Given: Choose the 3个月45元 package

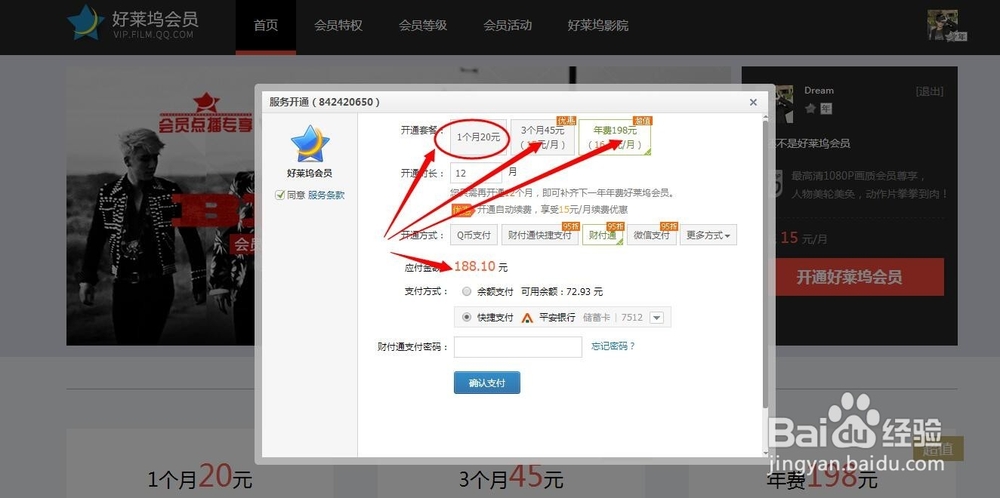Looking at the screenshot, I should tap(543, 137).
